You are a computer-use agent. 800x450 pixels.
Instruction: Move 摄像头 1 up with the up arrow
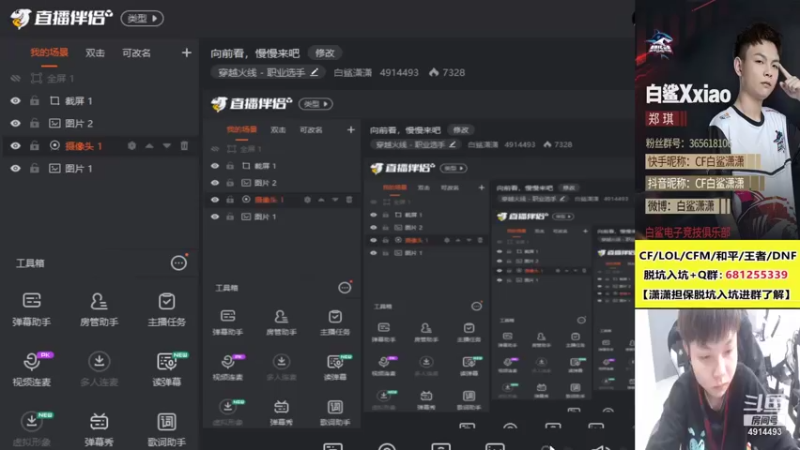tap(149, 146)
